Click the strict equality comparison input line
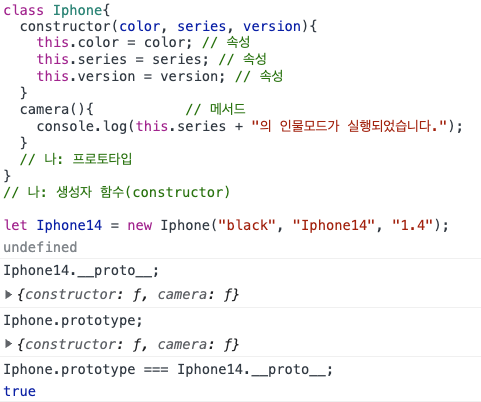 pos(168,370)
